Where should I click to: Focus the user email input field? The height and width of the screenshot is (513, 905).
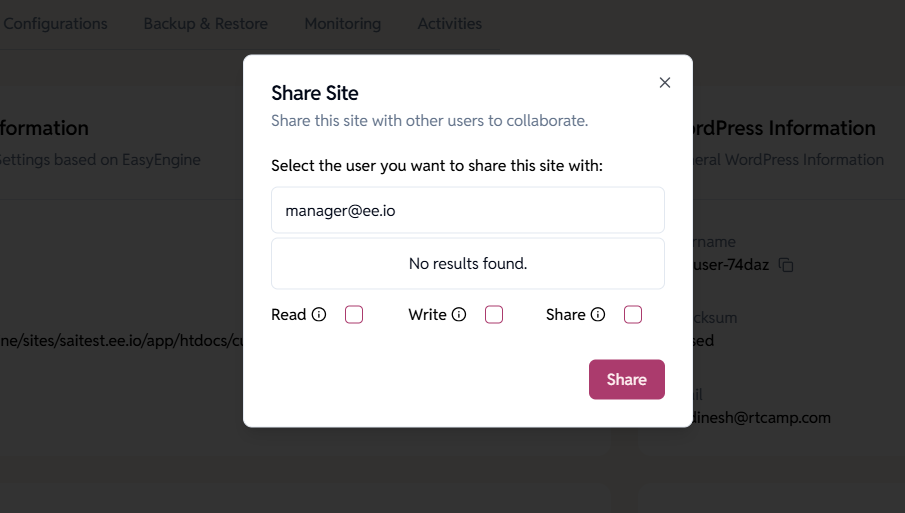[x=468, y=210]
